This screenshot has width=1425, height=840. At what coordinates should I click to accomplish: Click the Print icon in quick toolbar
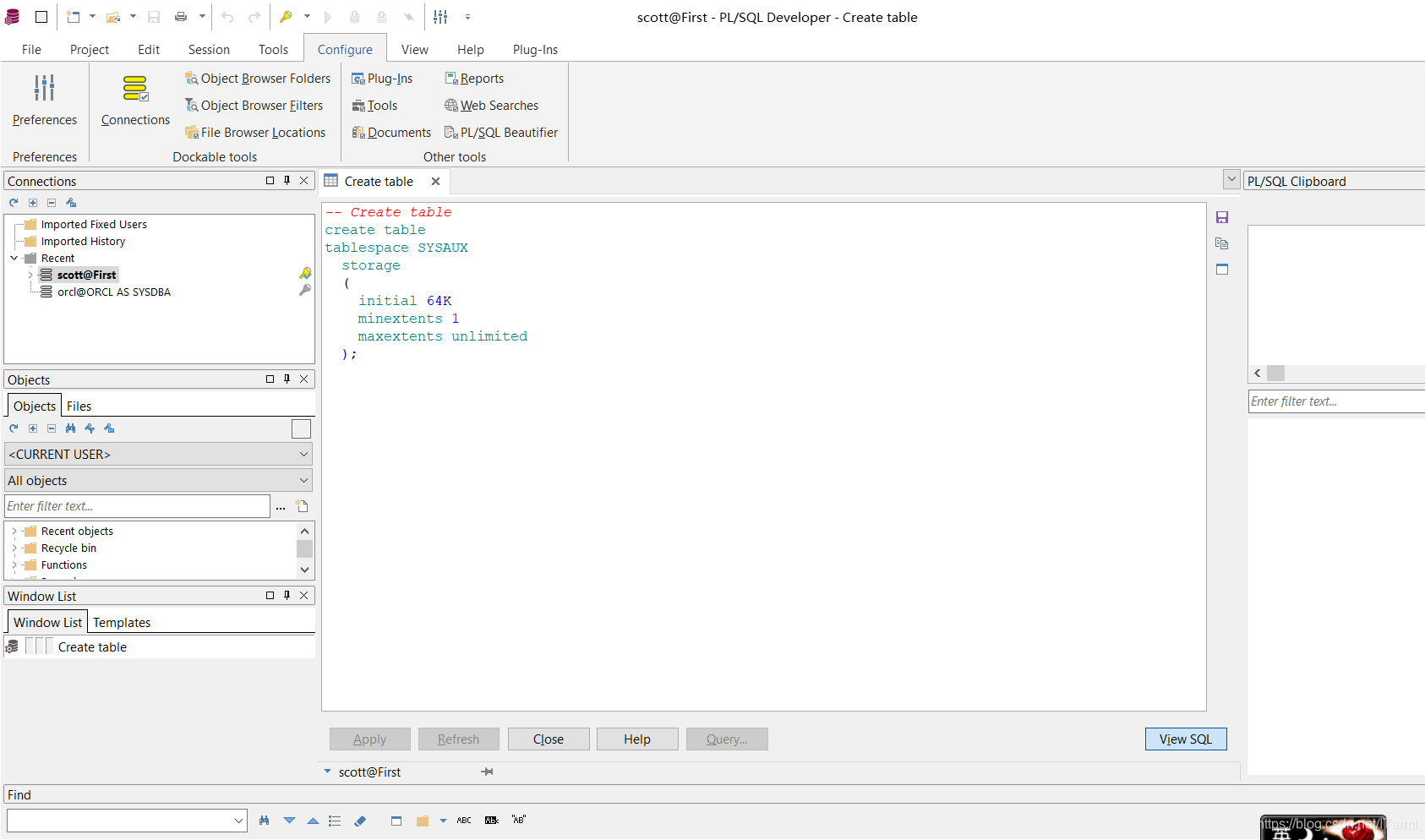point(181,17)
